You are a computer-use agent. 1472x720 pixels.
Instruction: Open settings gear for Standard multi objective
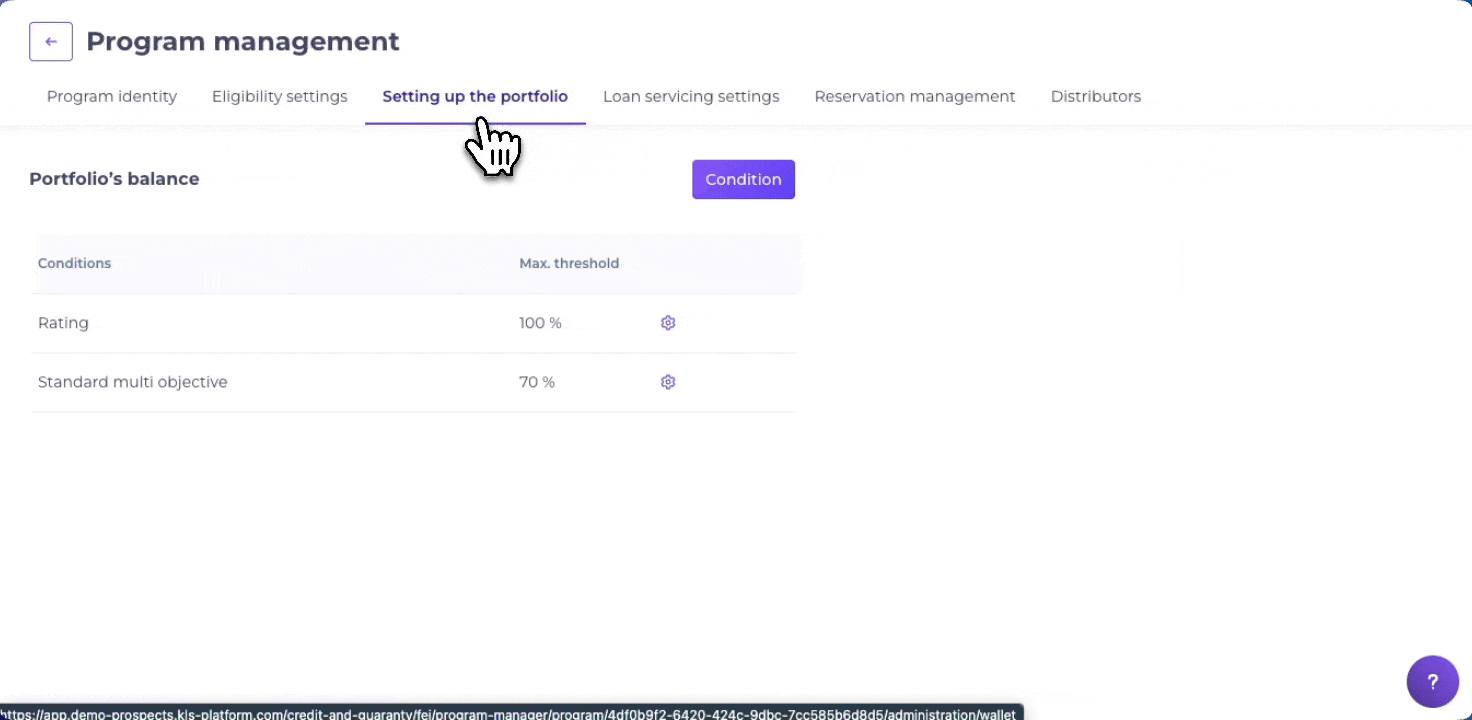pyautogui.click(x=668, y=382)
